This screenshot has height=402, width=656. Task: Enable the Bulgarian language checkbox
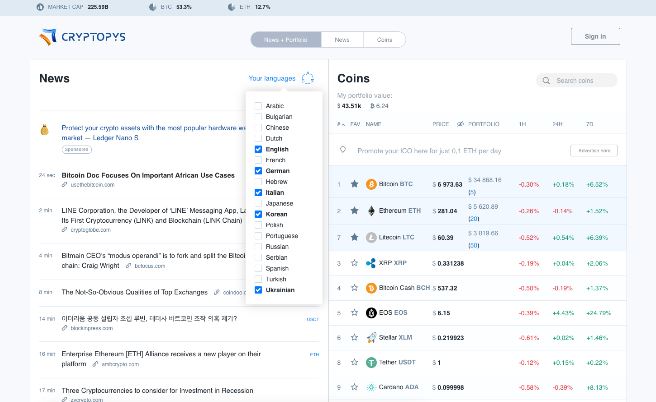click(258, 117)
